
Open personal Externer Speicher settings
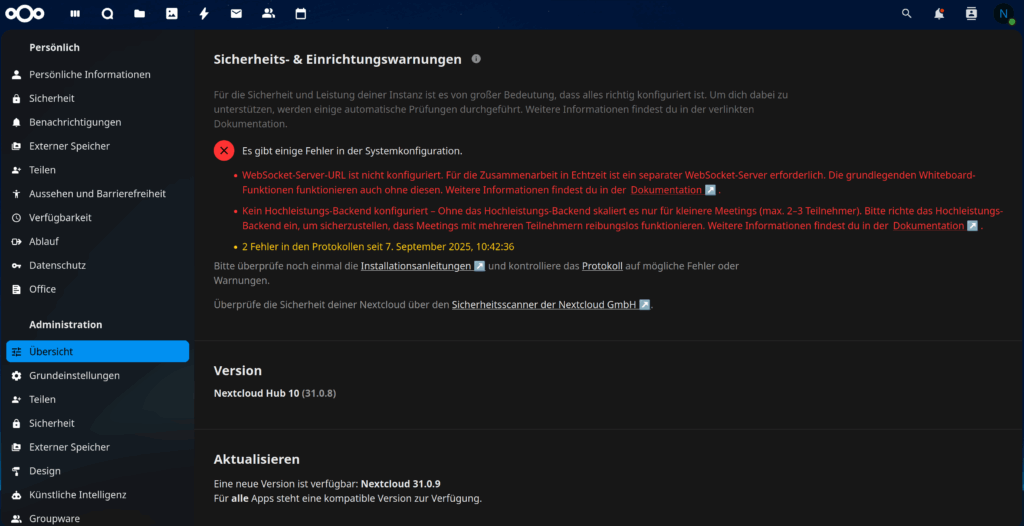pyautogui.click(x=98, y=146)
